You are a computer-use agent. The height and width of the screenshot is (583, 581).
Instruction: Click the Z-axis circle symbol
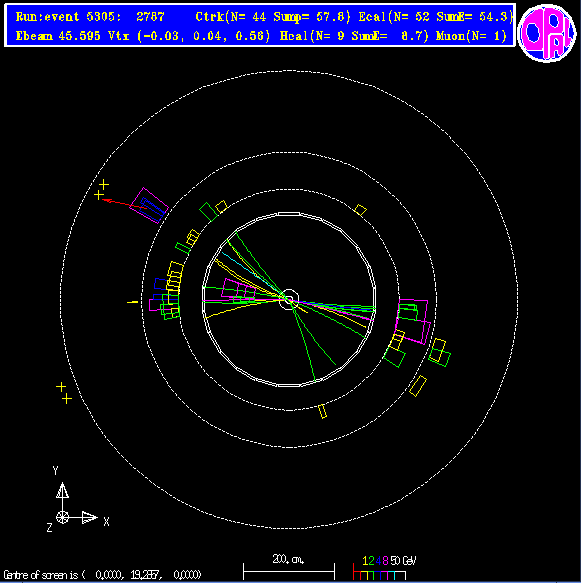coord(62,517)
